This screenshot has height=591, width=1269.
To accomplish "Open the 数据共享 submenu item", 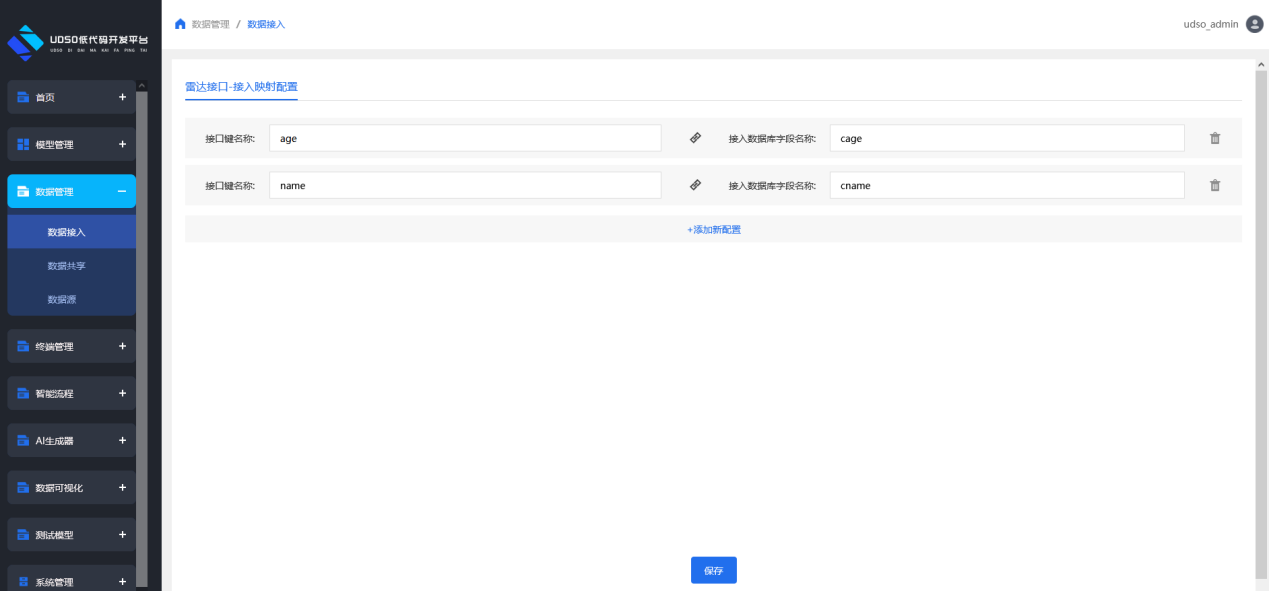I will (x=67, y=266).
